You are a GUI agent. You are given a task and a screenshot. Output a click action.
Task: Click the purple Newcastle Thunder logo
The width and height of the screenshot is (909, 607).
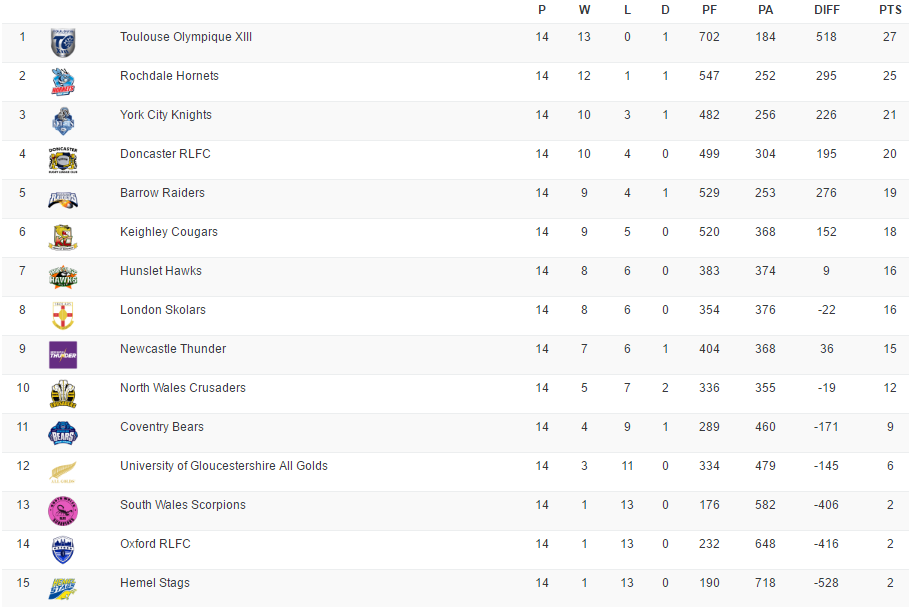point(63,355)
